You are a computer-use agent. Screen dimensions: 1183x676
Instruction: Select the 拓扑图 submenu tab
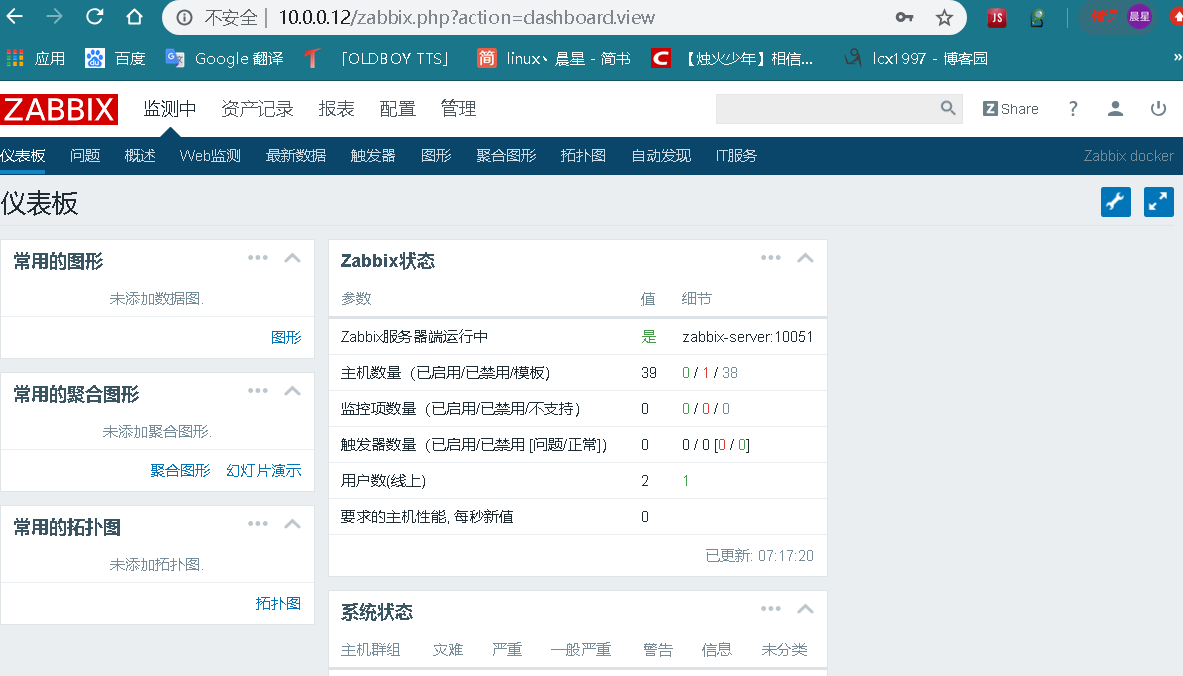tap(583, 155)
